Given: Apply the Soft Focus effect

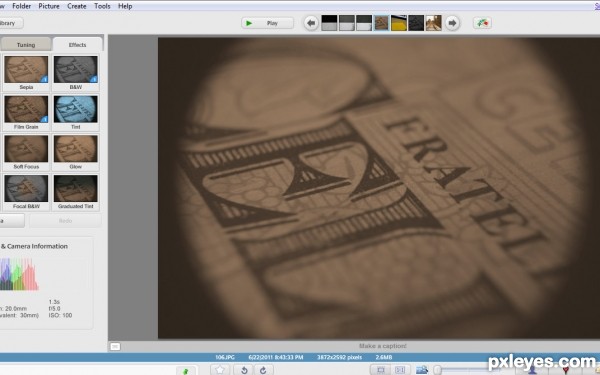Looking at the screenshot, I should point(26,152).
